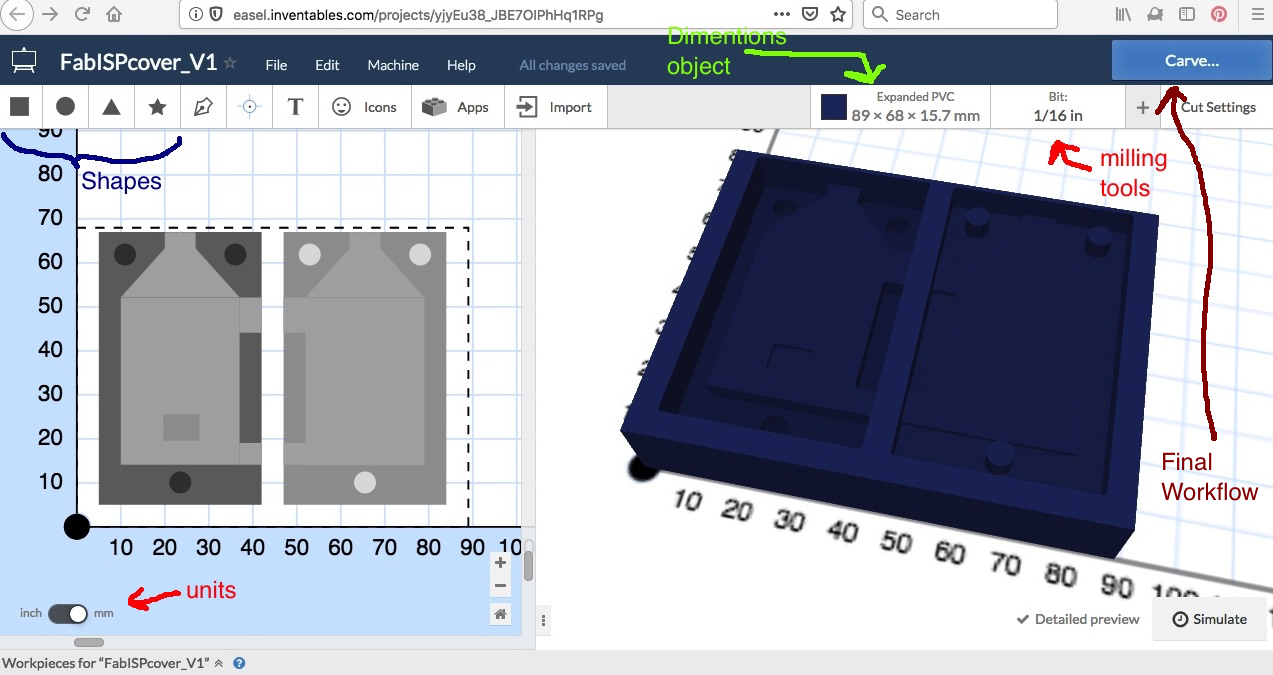This screenshot has height=675, width=1273.
Task: Click the canvas horizontal scrollbar
Action: (x=88, y=642)
